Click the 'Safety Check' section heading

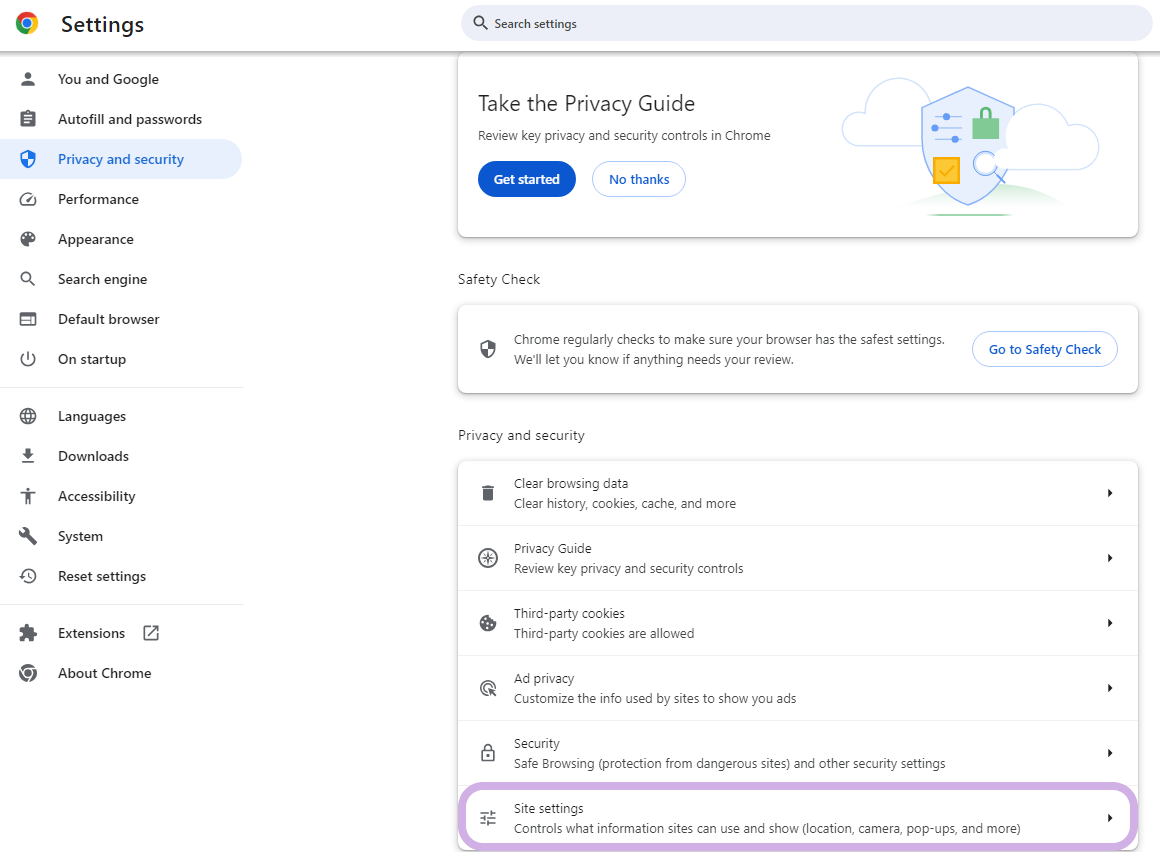(x=499, y=280)
